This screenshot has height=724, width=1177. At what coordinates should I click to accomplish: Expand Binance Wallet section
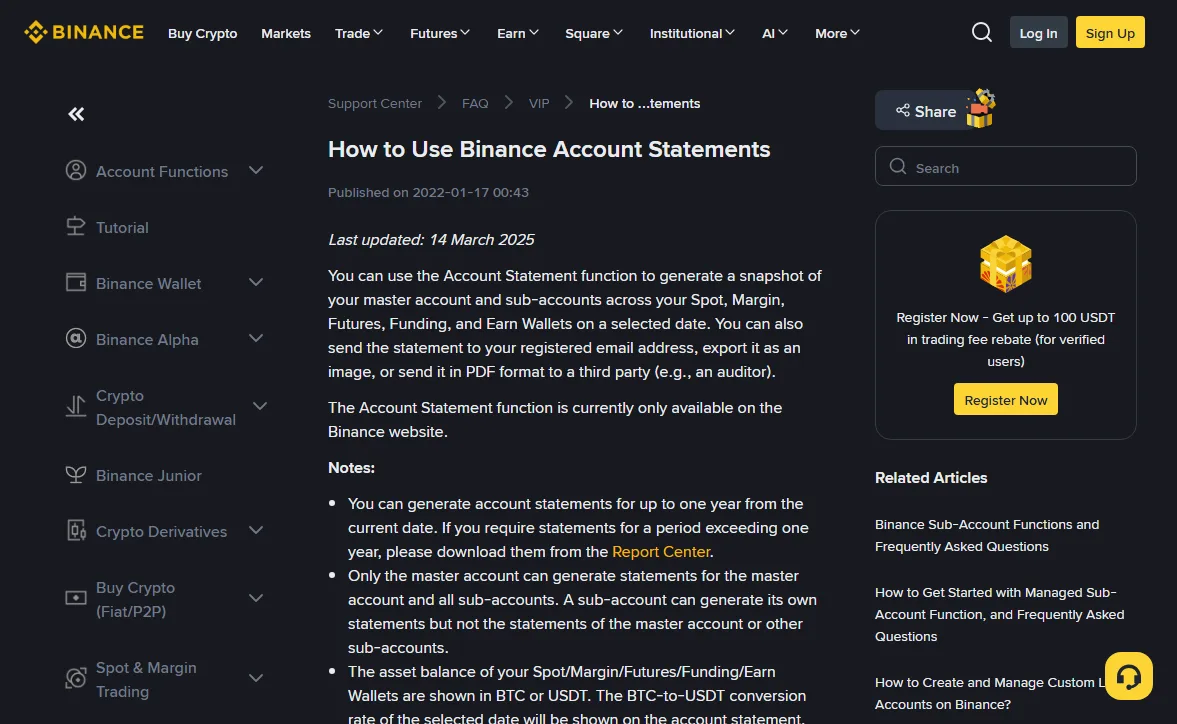[x=256, y=282]
